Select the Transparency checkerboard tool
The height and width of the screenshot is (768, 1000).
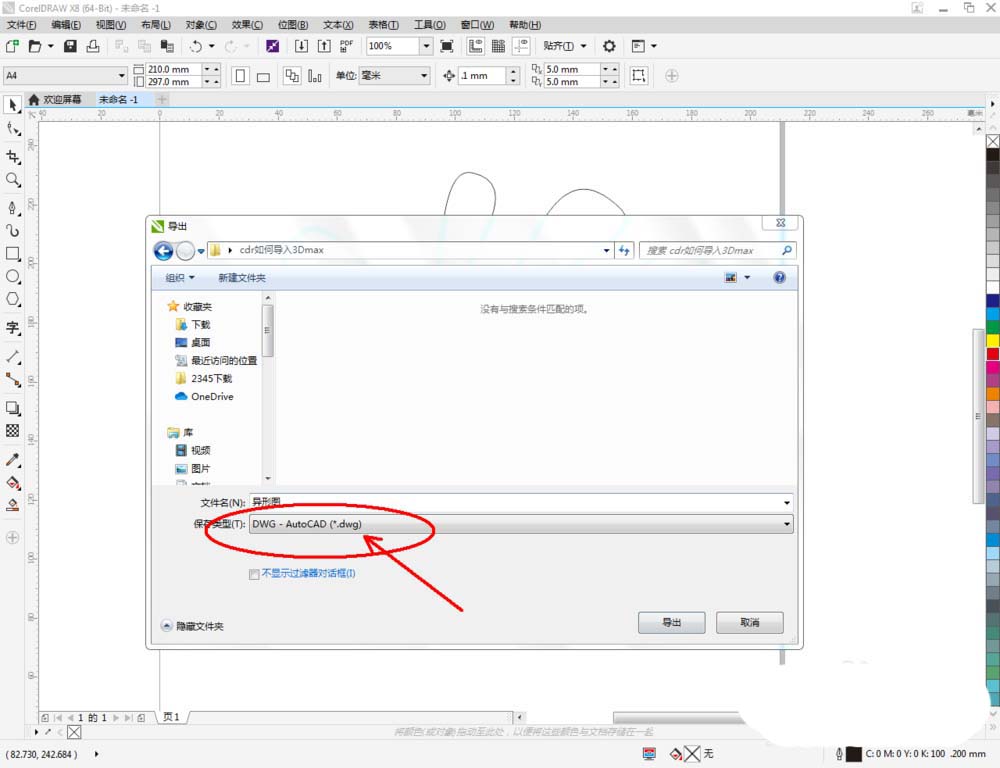[x=12, y=431]
